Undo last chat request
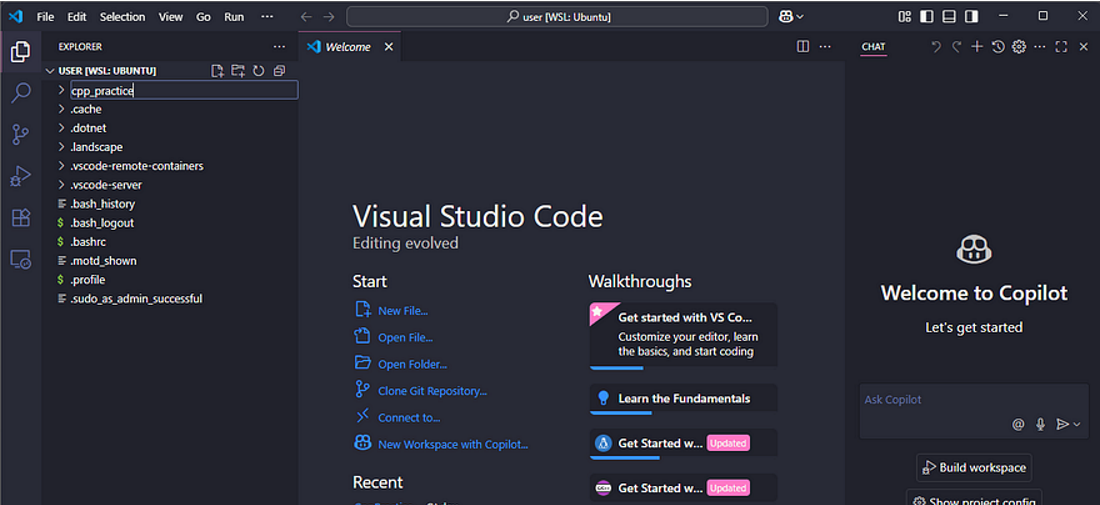This screenshot has height=505, width=1100. [935, 47]
